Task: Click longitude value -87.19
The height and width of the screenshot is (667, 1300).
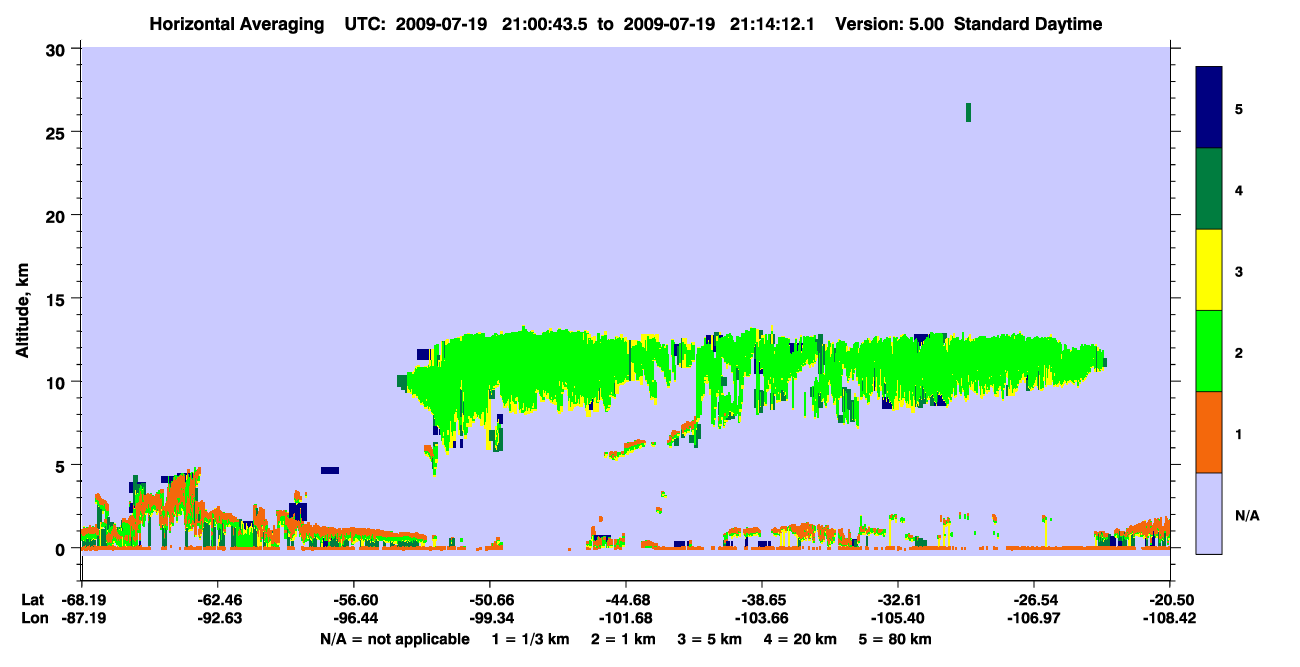Action: point(82,618)
